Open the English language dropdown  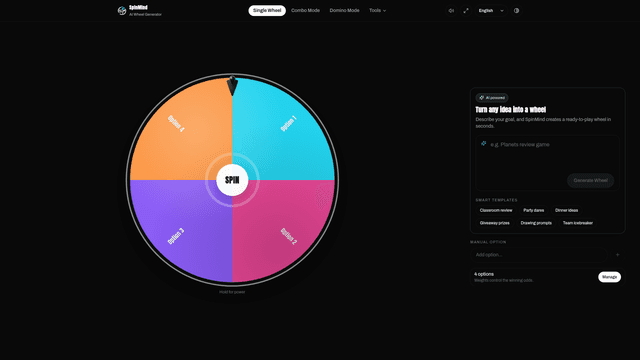click(x=491, y=11)
